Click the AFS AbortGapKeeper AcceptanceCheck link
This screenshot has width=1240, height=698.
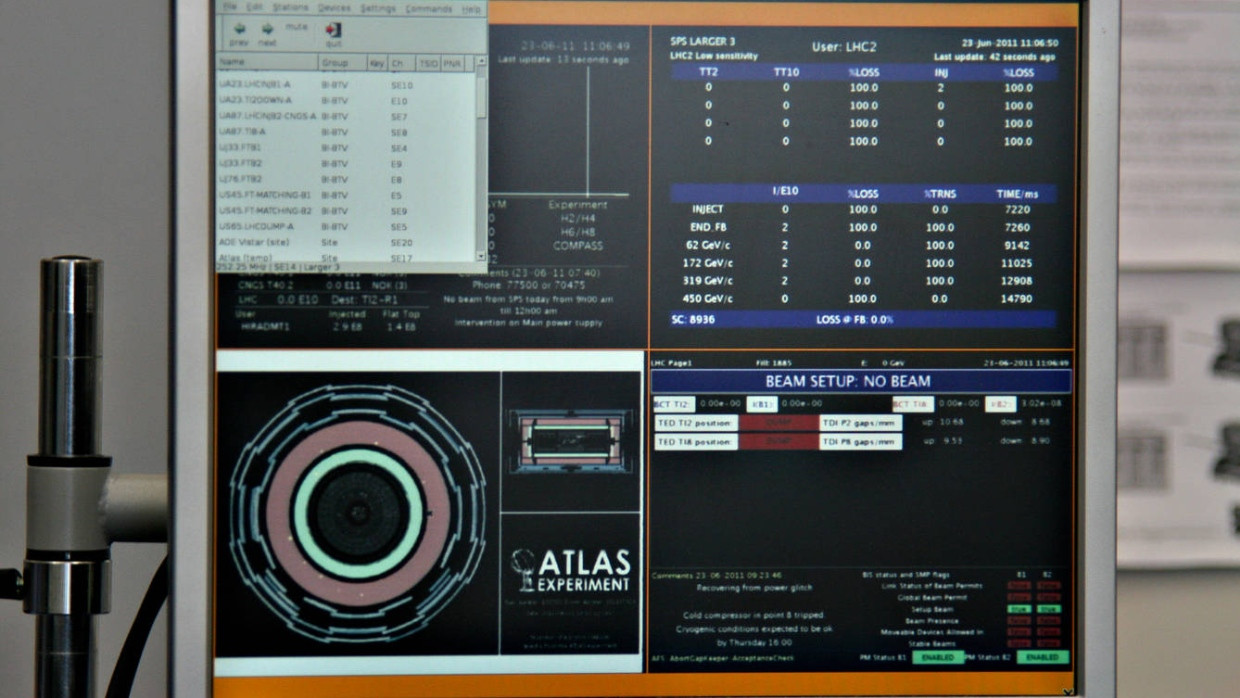tap(723, 657)
